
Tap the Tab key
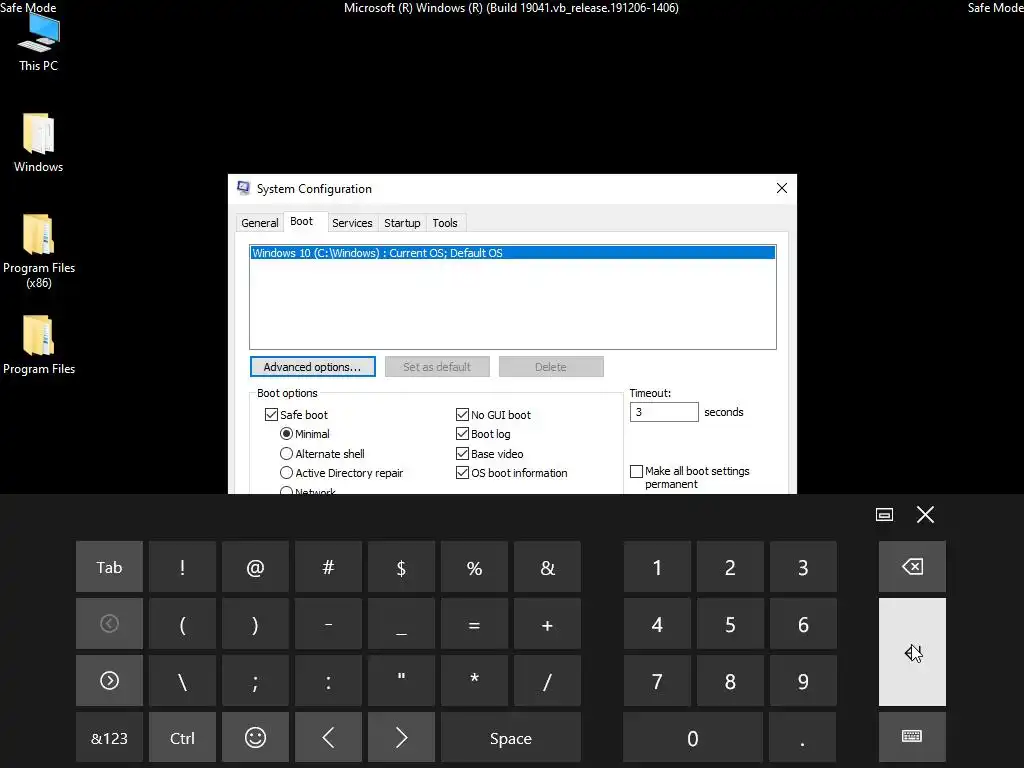[109, 567]
